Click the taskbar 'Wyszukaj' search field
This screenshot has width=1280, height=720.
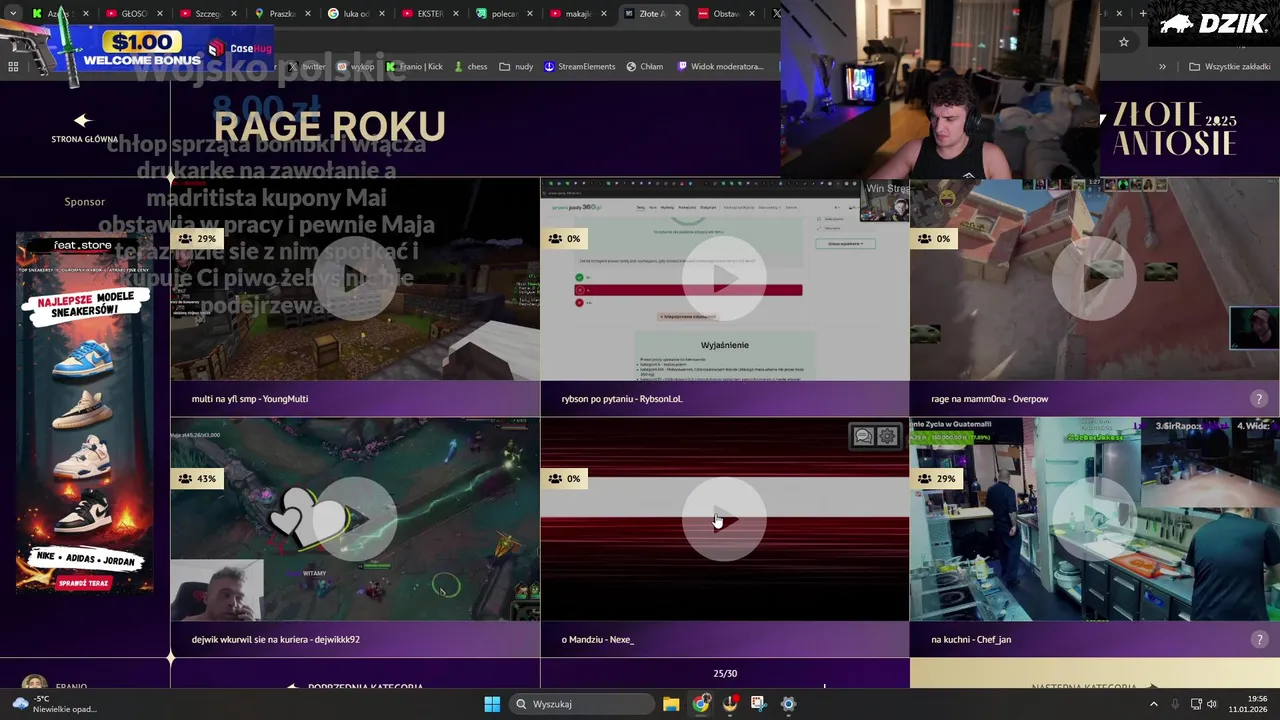(x=581, y=704)
